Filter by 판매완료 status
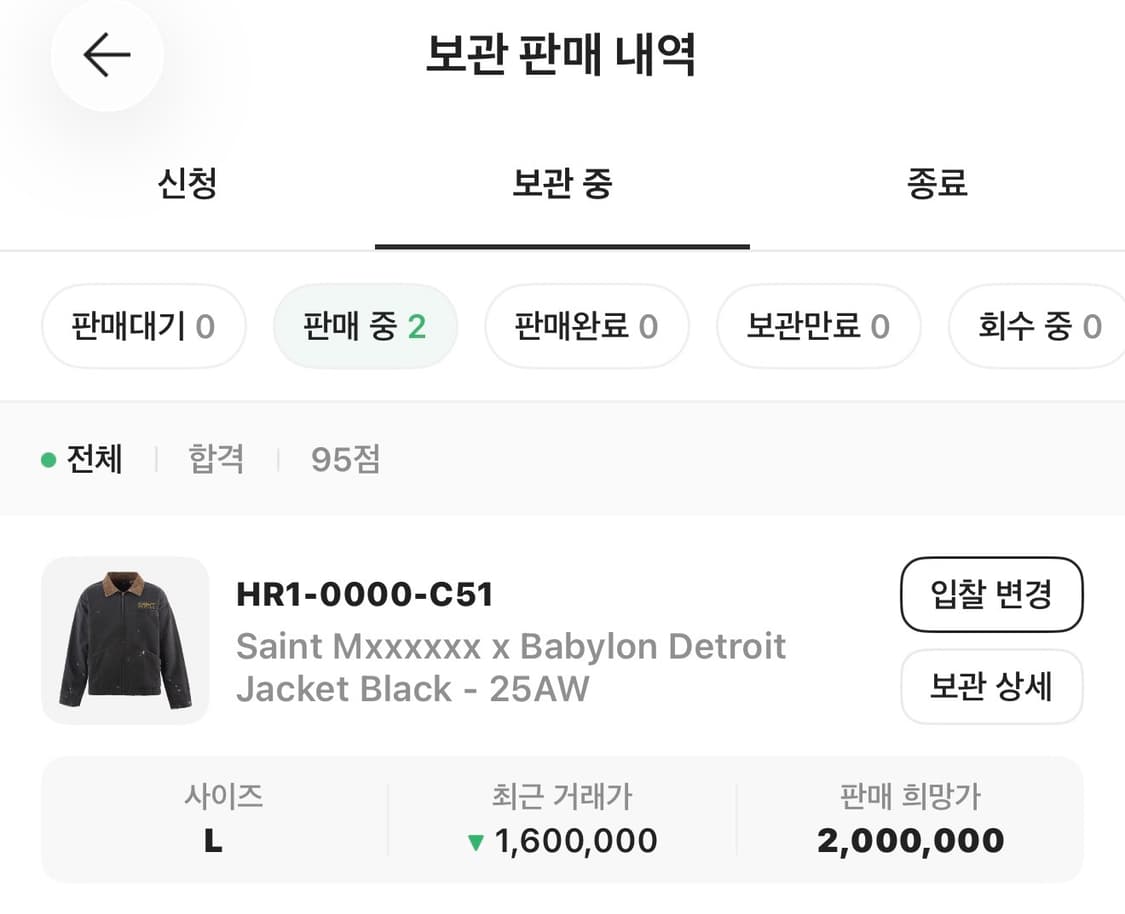 (x=587, y=326)
